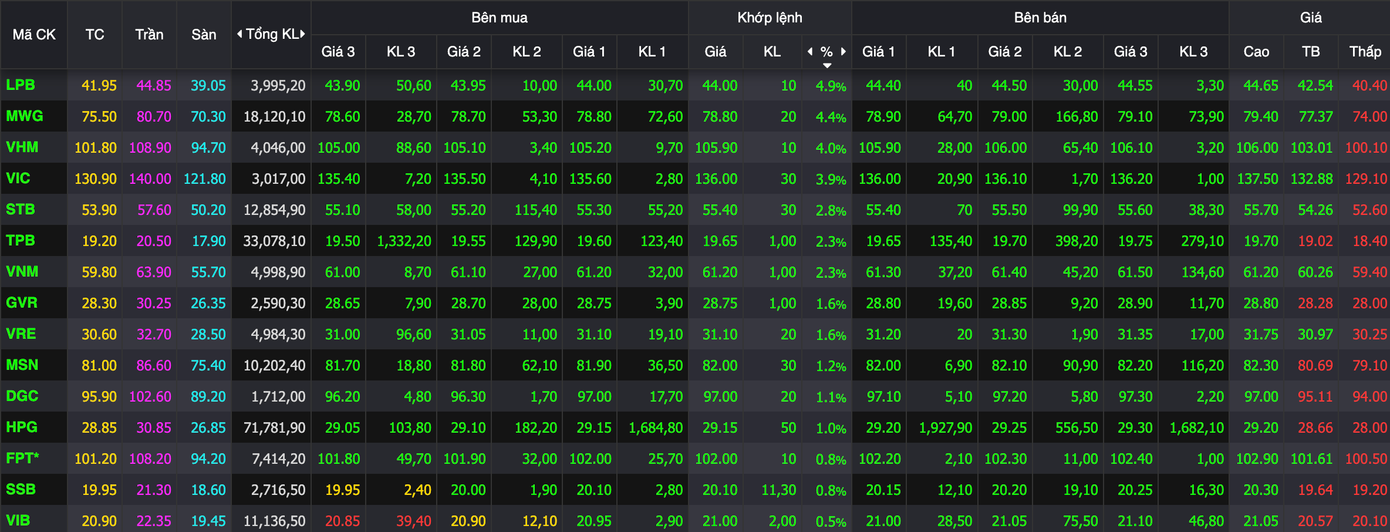Sort by TC reference price column
Viewport: 1390px width, 532px height.
[95, 34]
